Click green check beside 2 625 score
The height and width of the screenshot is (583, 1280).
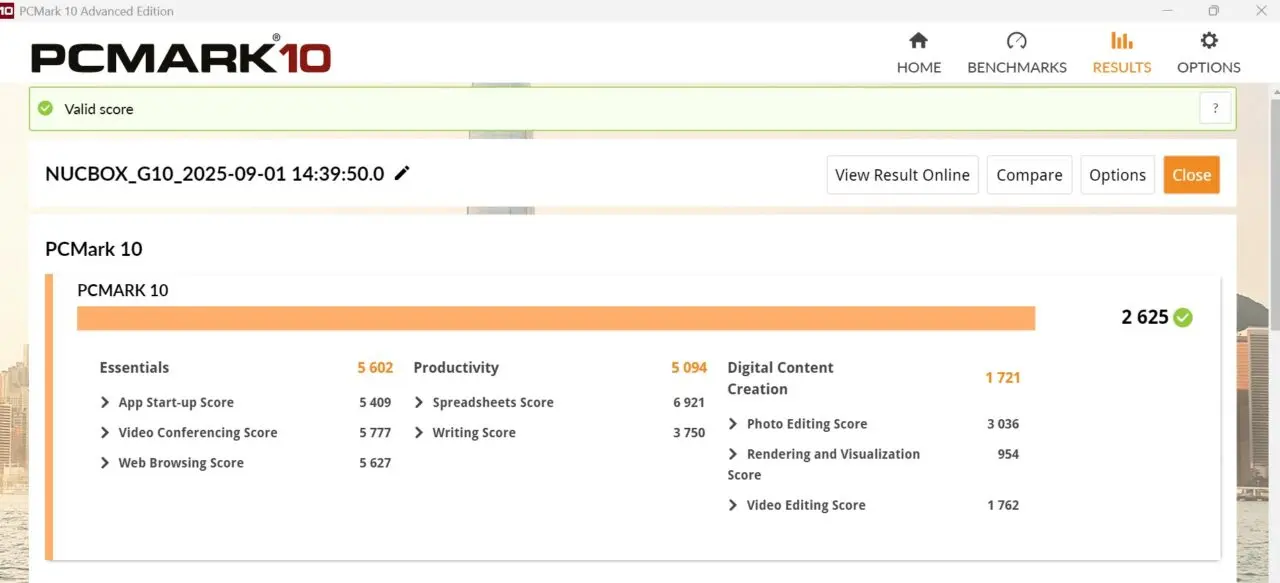[x=1183, y=318]
